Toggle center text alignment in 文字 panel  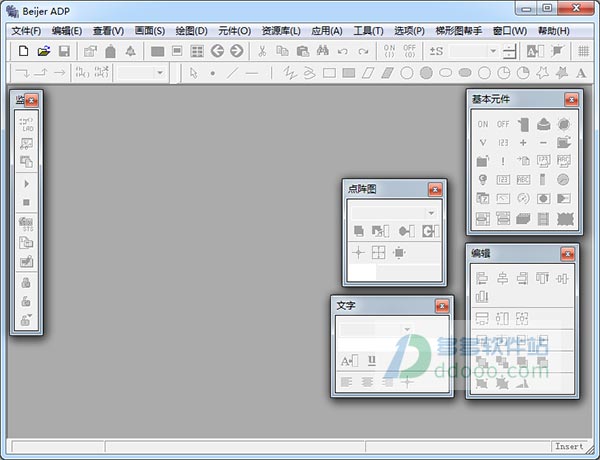(367, 382)
